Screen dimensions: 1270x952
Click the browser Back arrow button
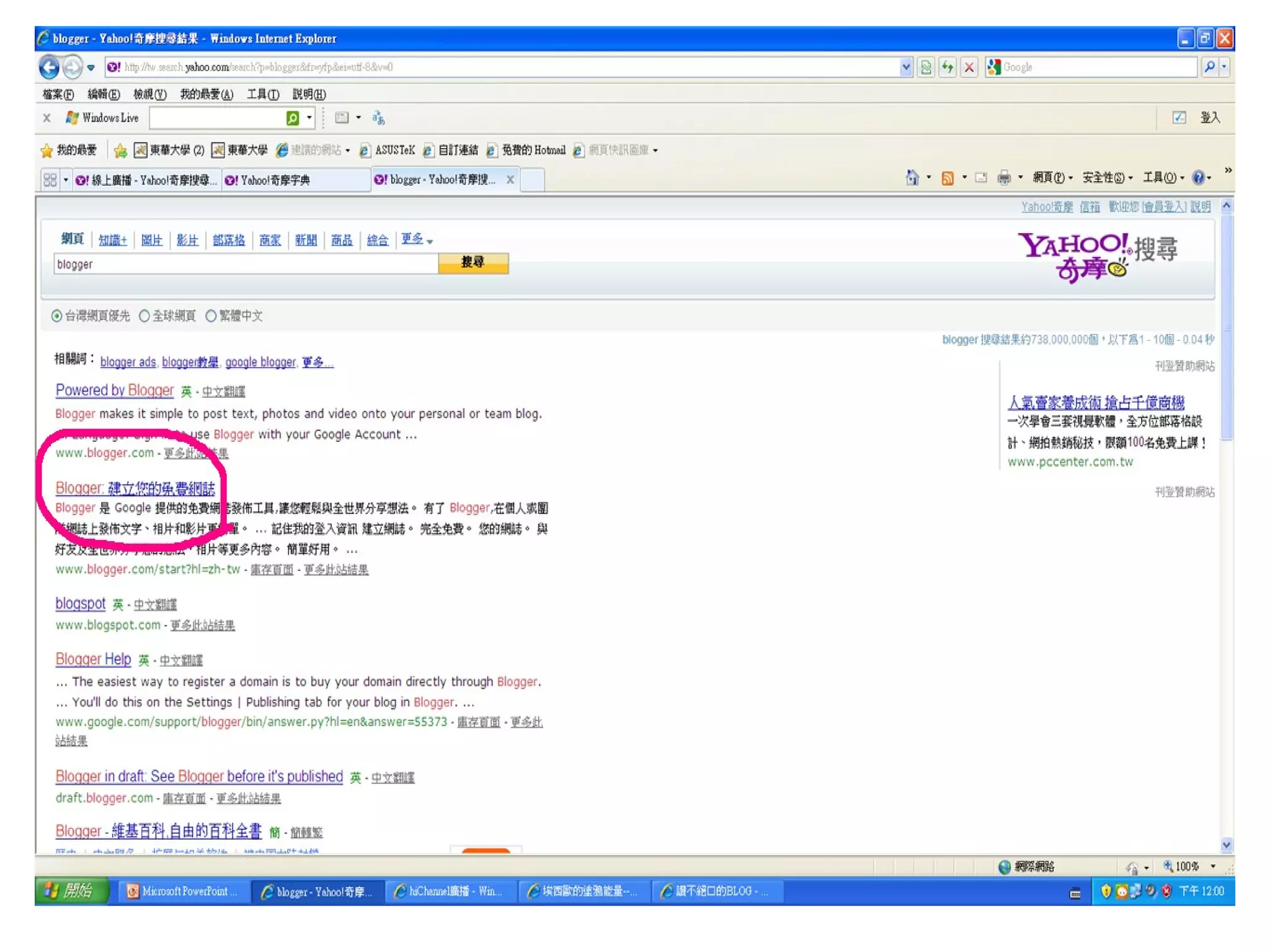pos(49,67)
